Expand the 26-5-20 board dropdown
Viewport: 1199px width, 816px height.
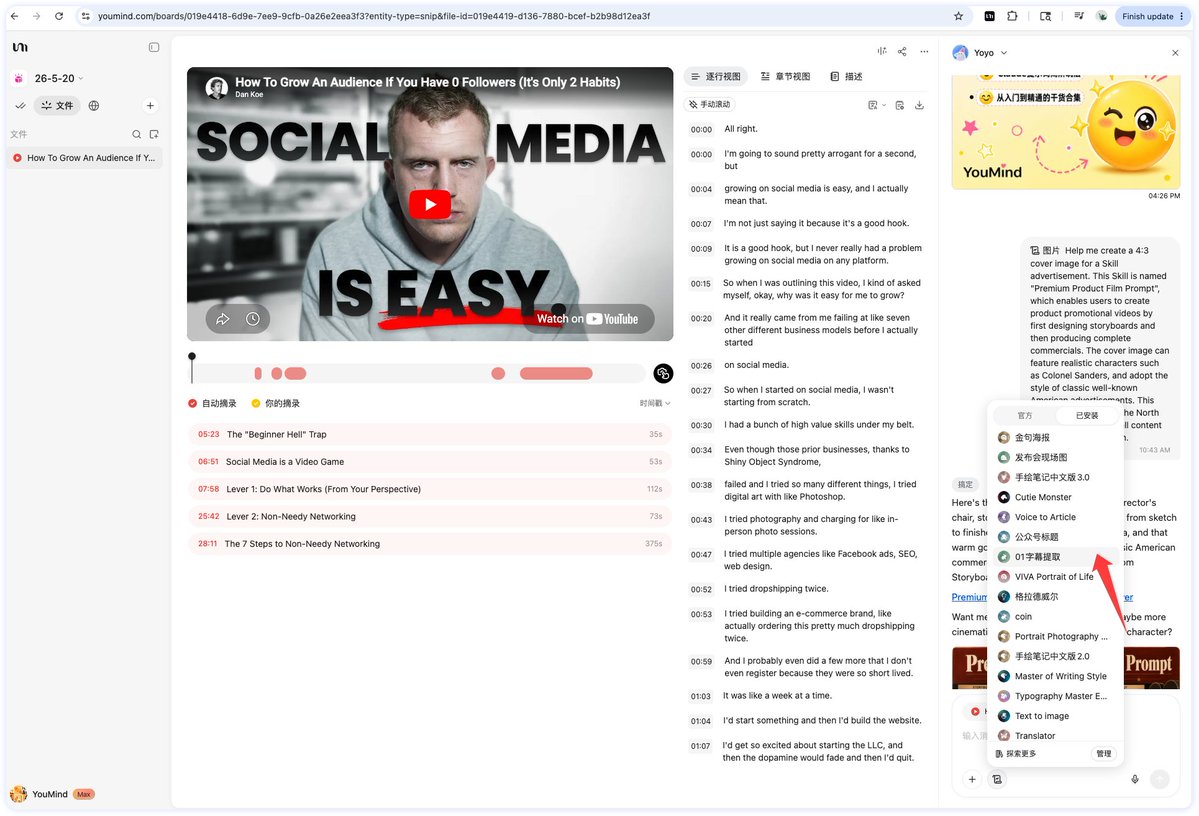coord(59,78)
